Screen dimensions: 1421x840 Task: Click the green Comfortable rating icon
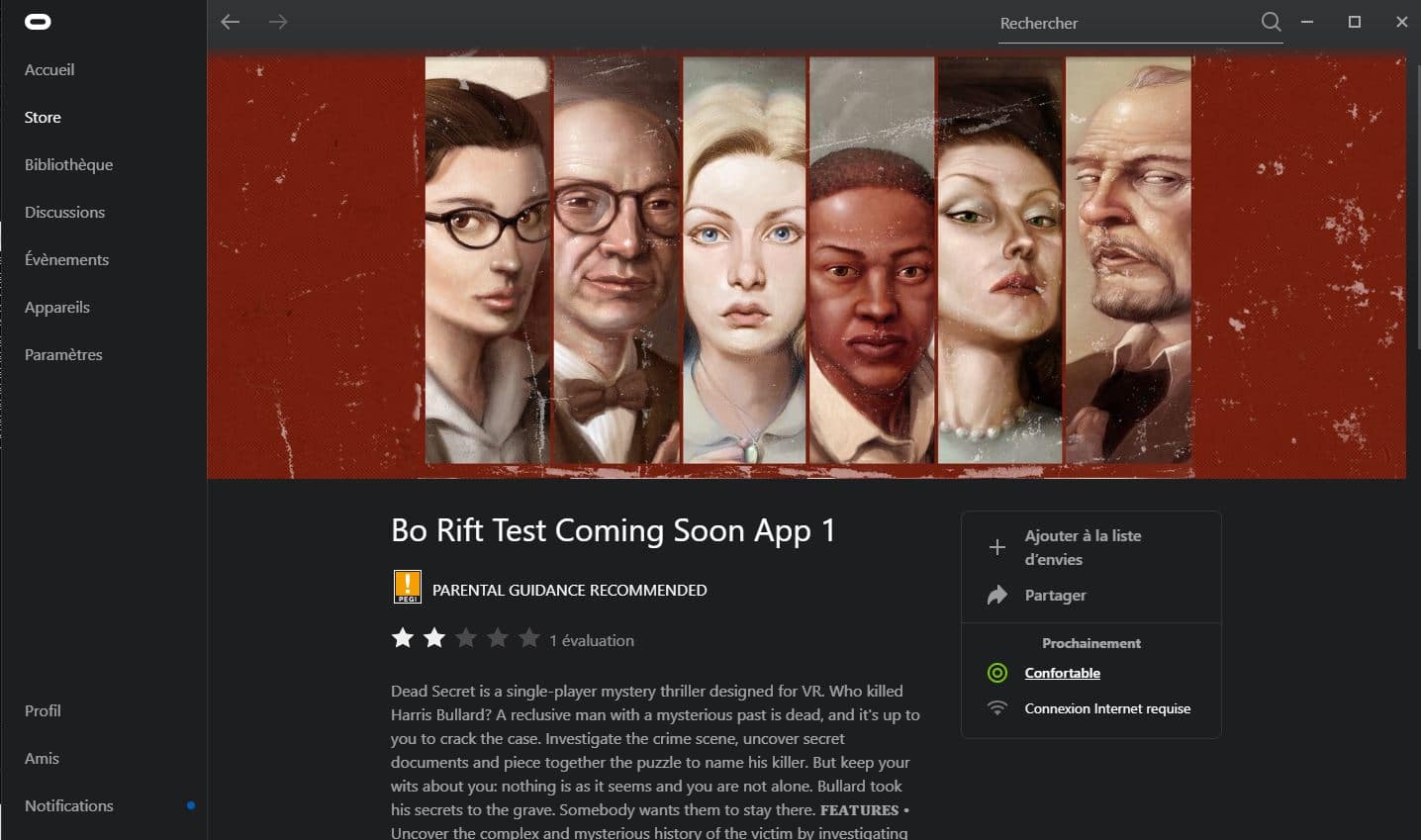[997, 673]
